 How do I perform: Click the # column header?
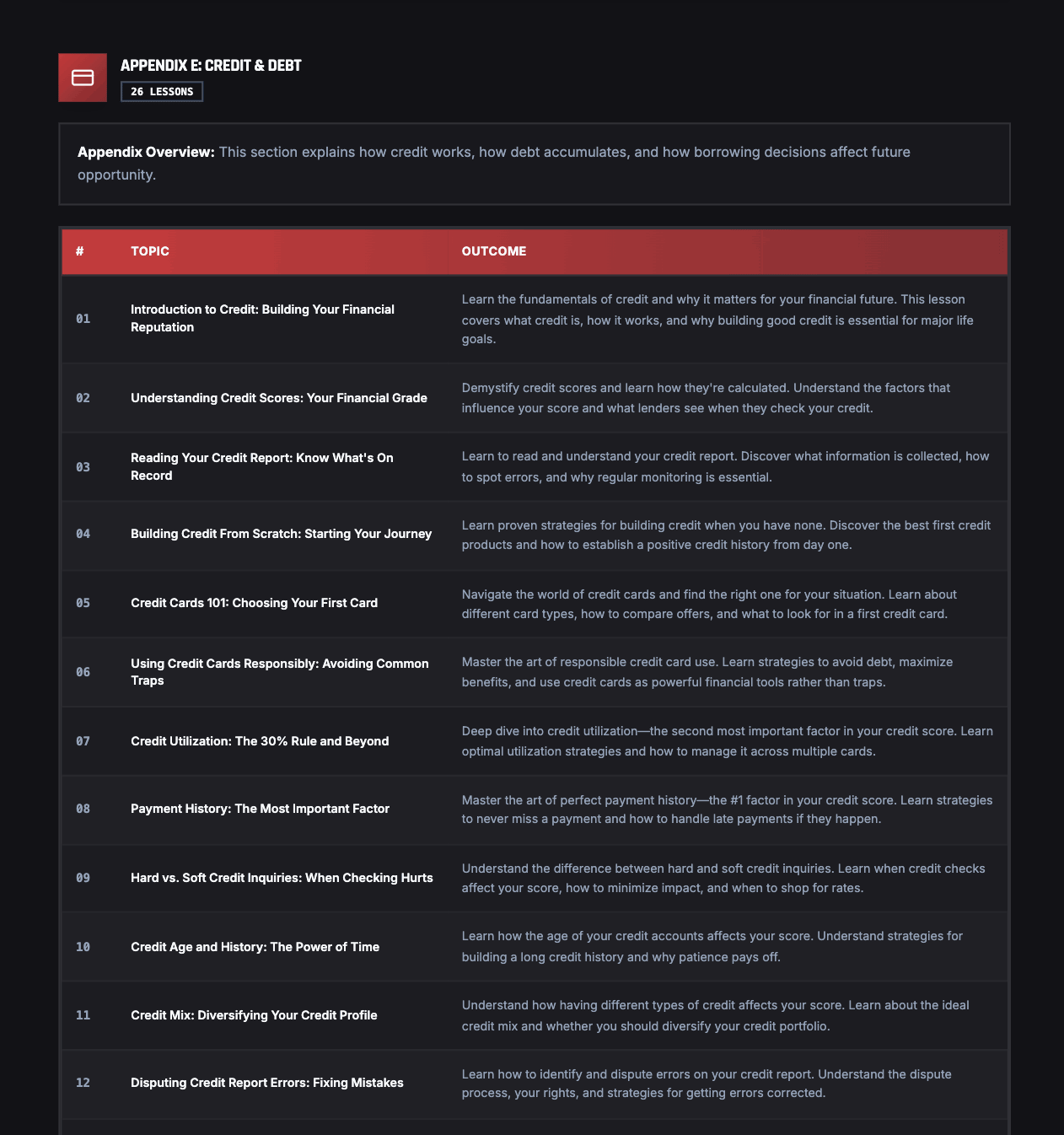click(80, 251)
